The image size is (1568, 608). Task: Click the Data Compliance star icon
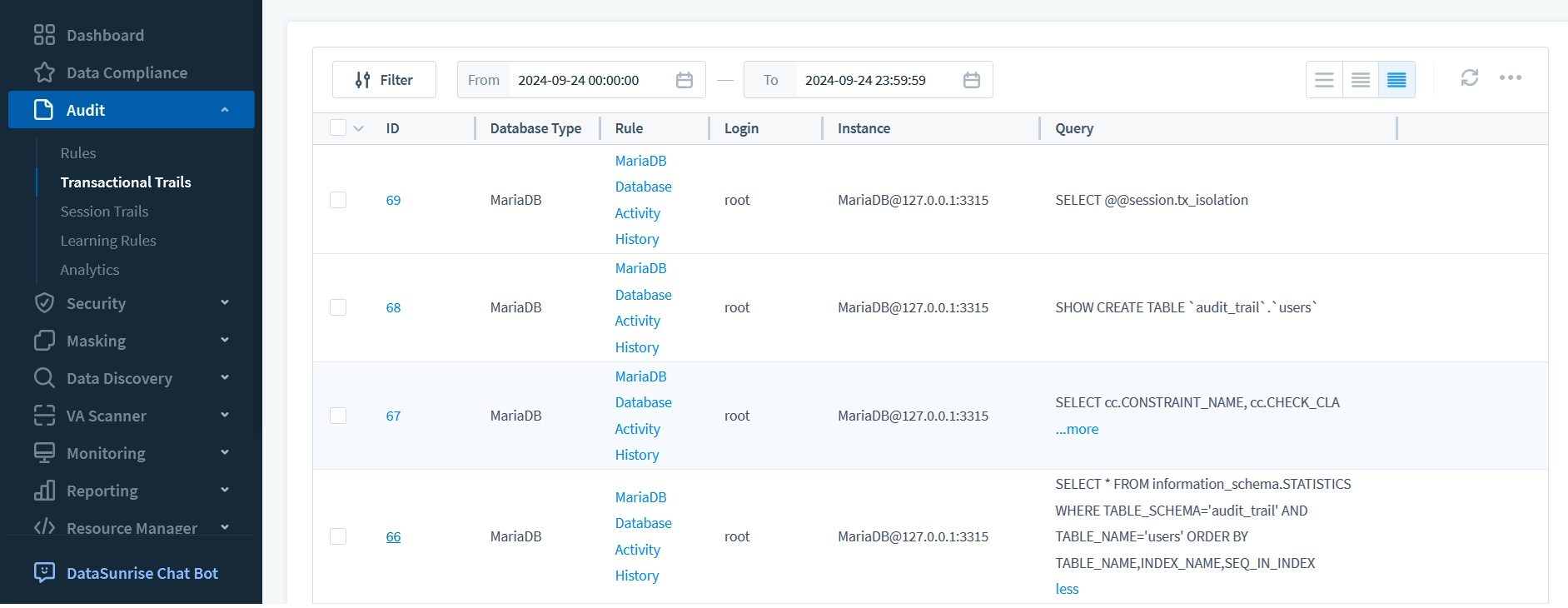pos(44,72)
